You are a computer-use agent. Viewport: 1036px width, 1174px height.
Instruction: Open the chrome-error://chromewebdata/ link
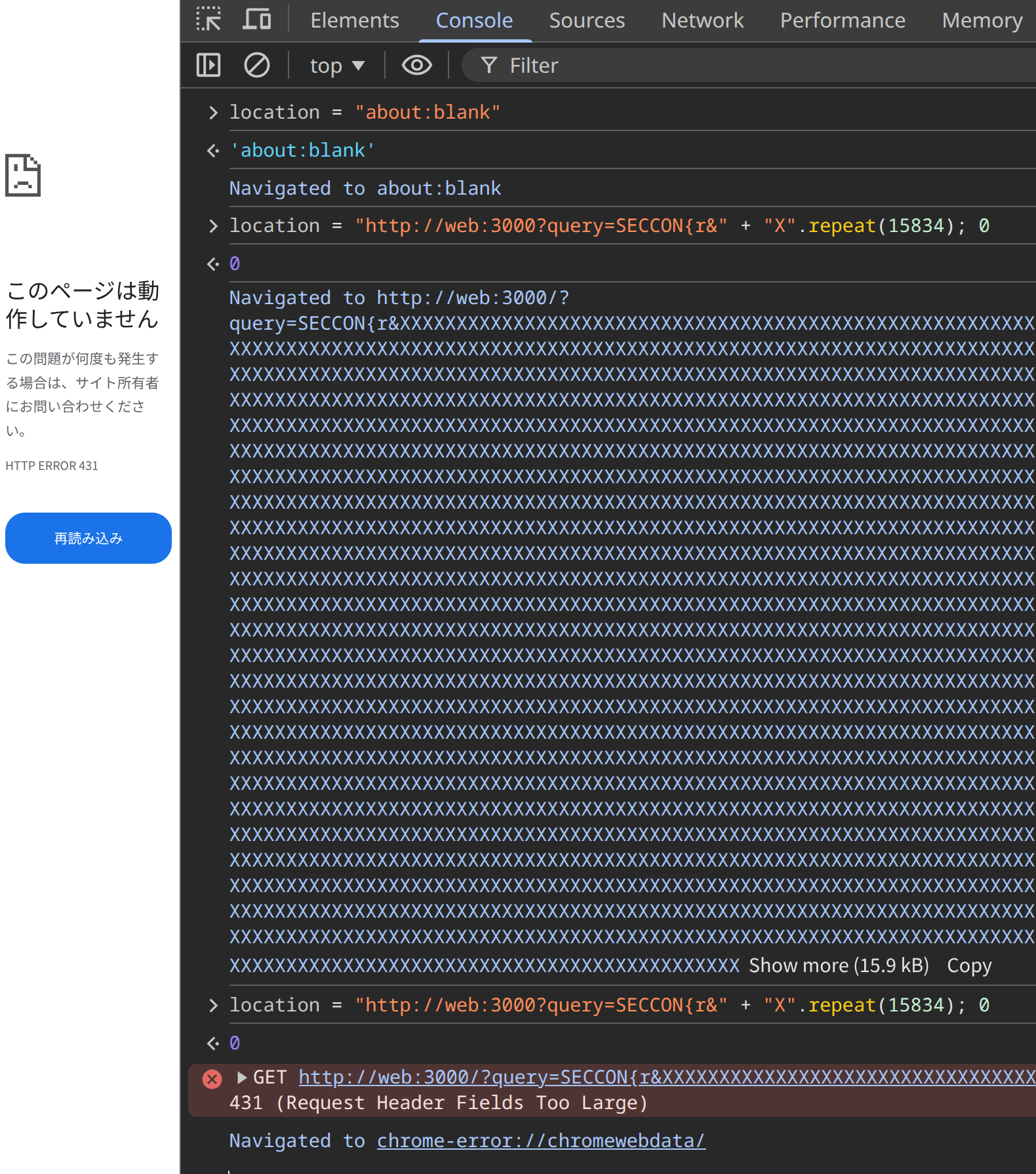pos(541,1141)
